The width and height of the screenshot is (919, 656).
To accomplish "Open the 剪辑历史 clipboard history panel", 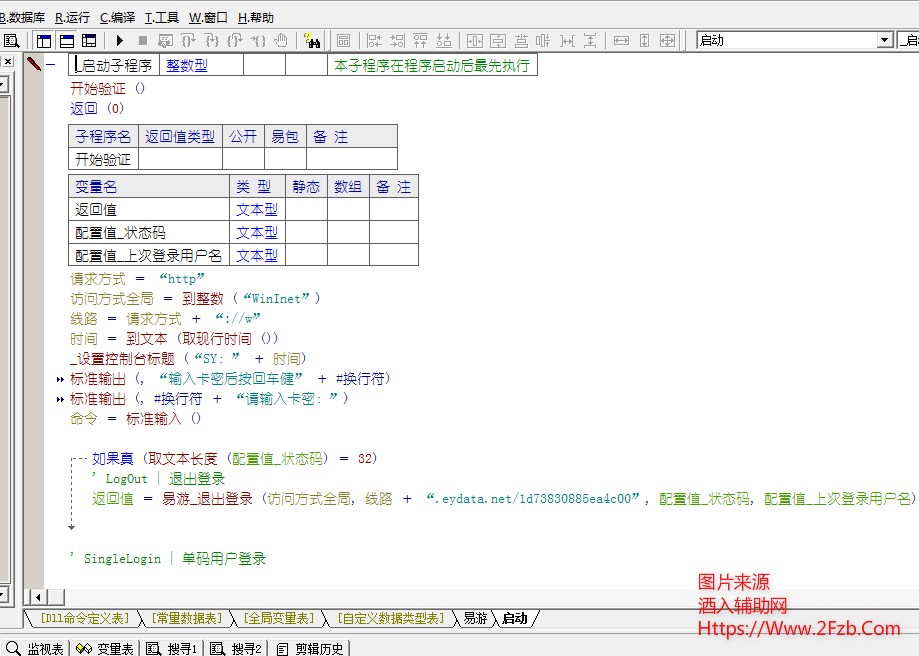I will (x=310, y=648).
